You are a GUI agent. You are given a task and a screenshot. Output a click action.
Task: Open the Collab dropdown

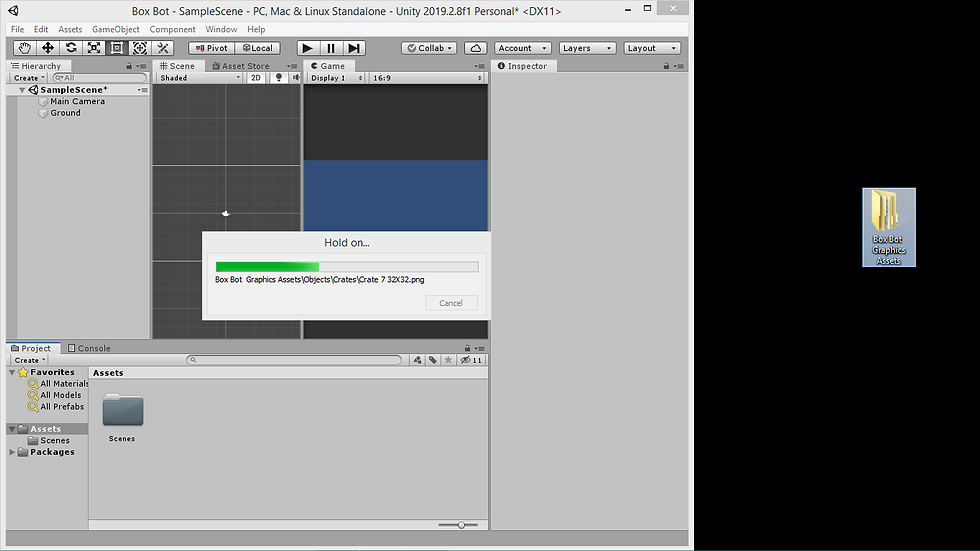coord(429,48)
